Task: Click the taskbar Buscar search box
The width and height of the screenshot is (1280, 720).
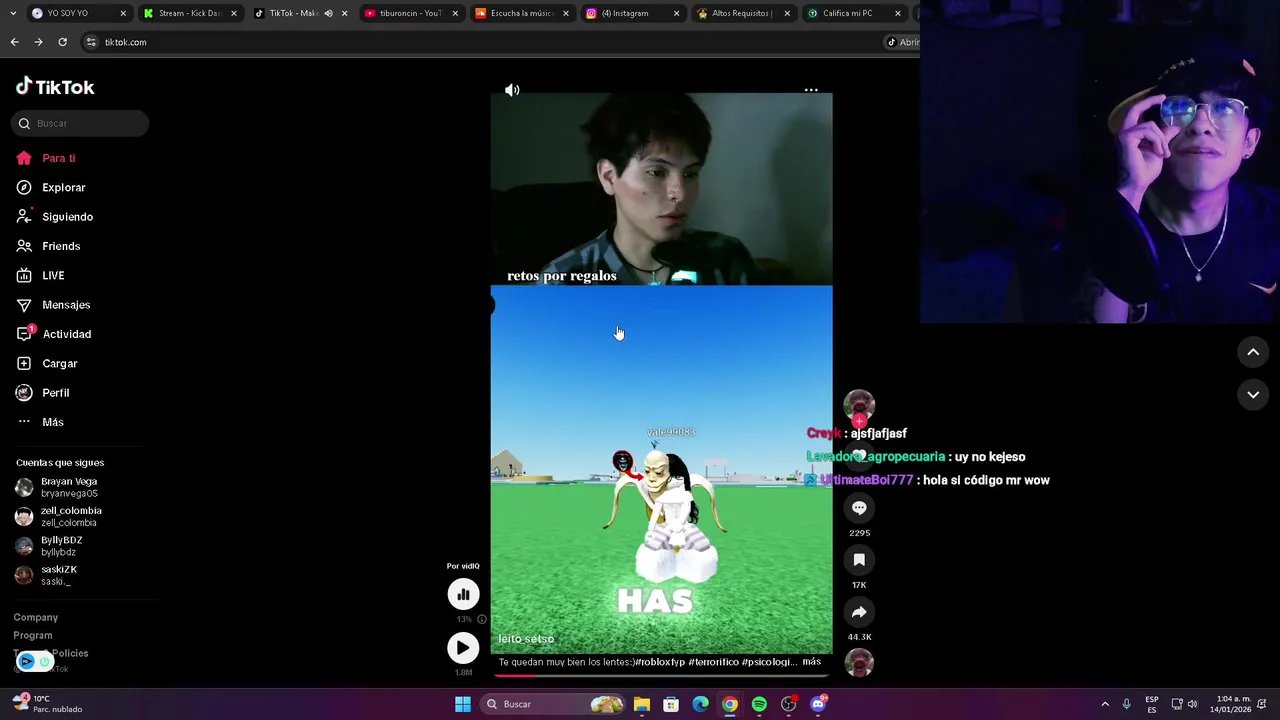Action: pyautogui.click(x=554, y=704)
